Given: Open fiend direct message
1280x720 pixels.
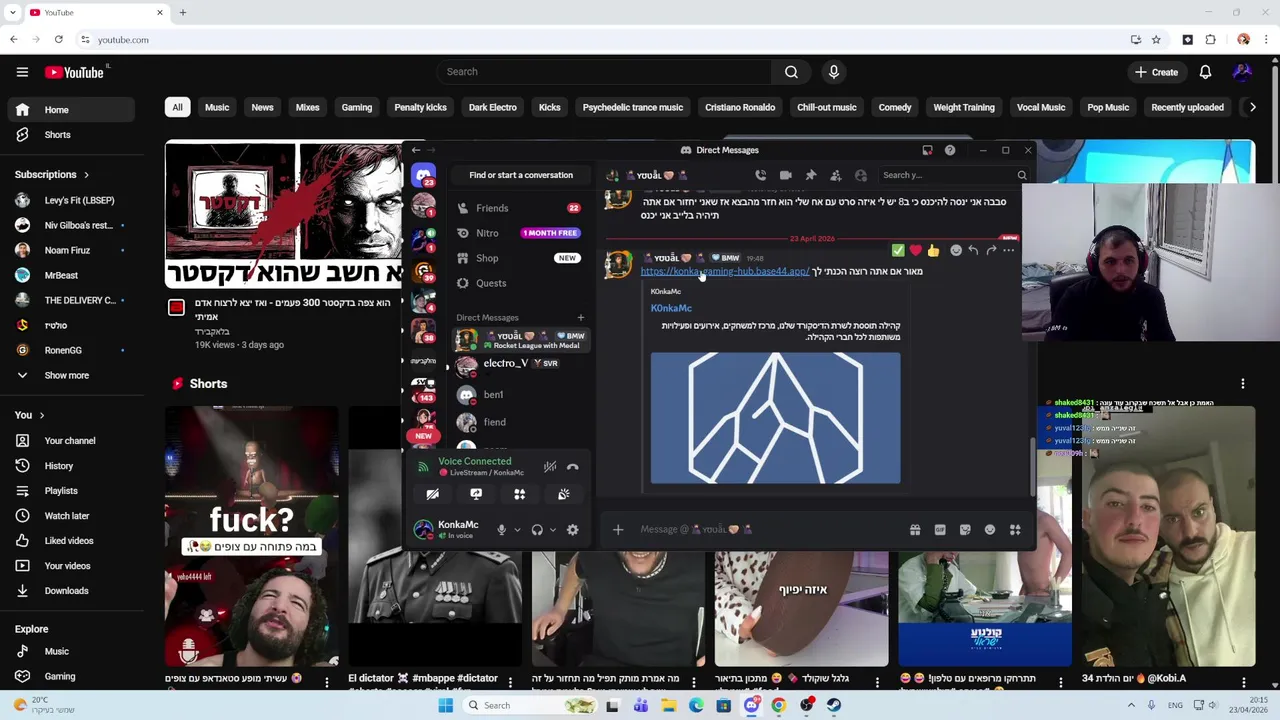Looking at the screenshot, I should (x=520, y=422).
